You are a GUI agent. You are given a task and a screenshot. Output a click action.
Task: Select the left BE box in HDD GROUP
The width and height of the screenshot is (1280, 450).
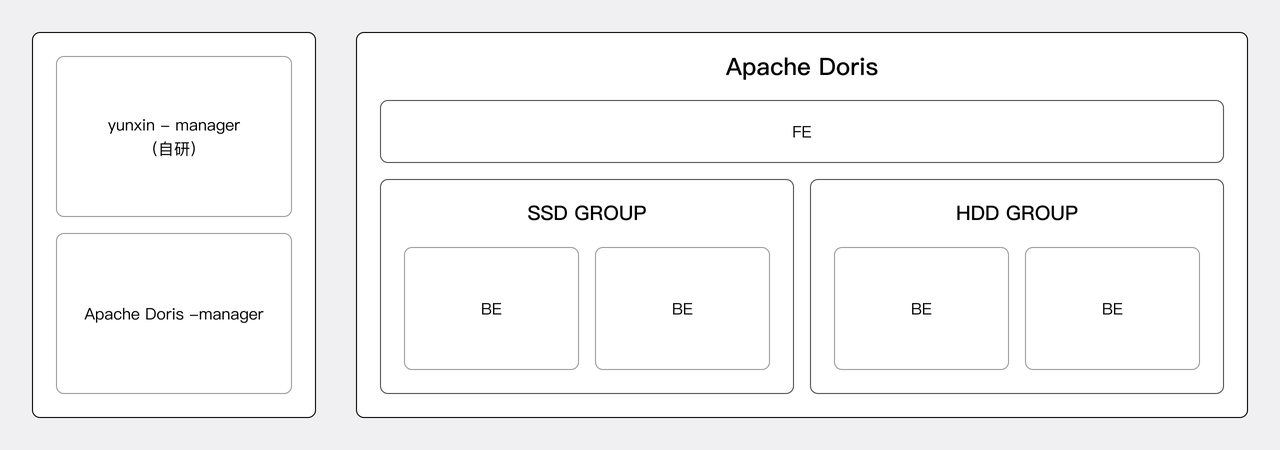click(x=921, y=340)
